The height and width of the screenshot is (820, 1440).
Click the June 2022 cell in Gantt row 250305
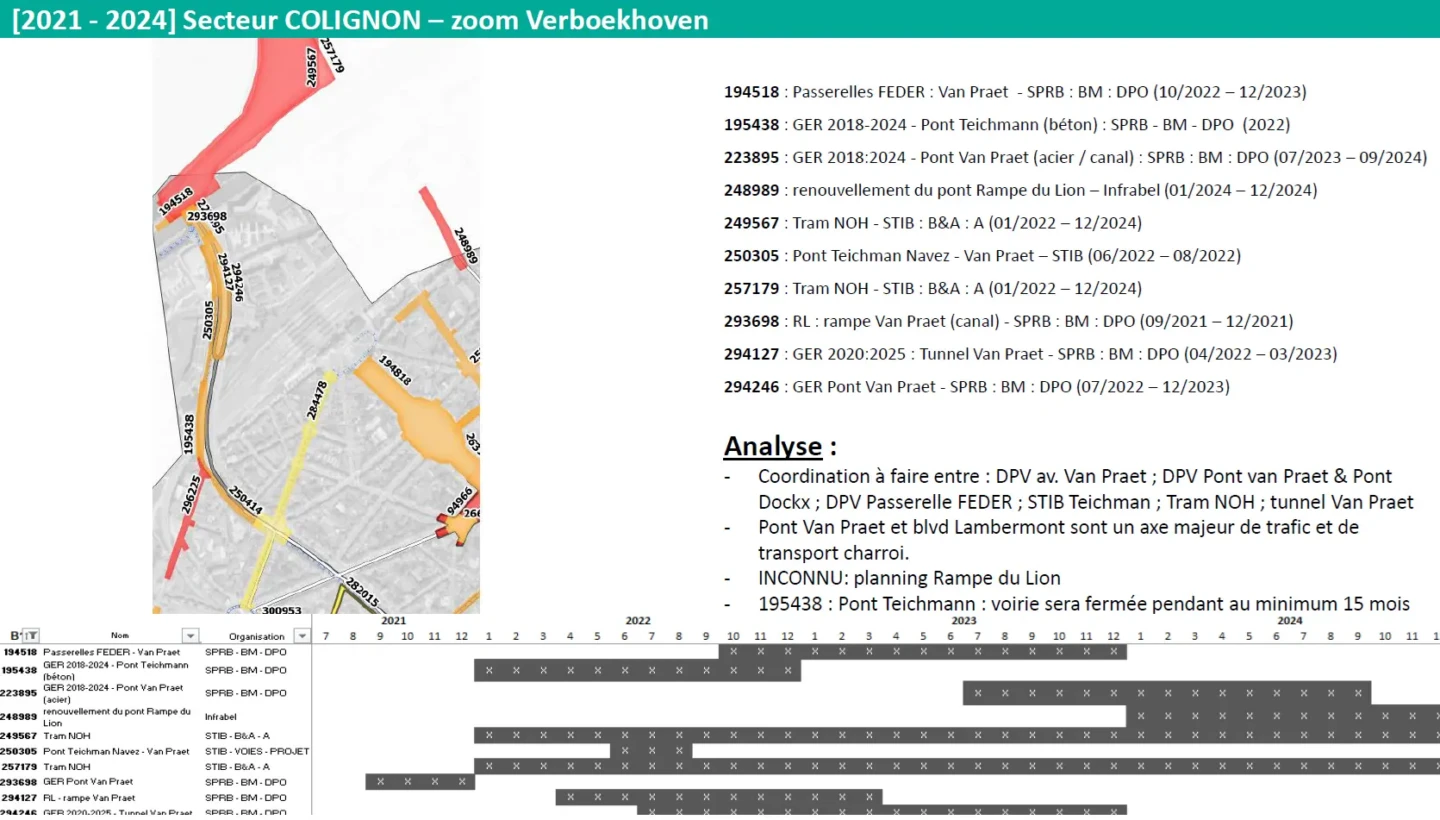click(625, 751)
